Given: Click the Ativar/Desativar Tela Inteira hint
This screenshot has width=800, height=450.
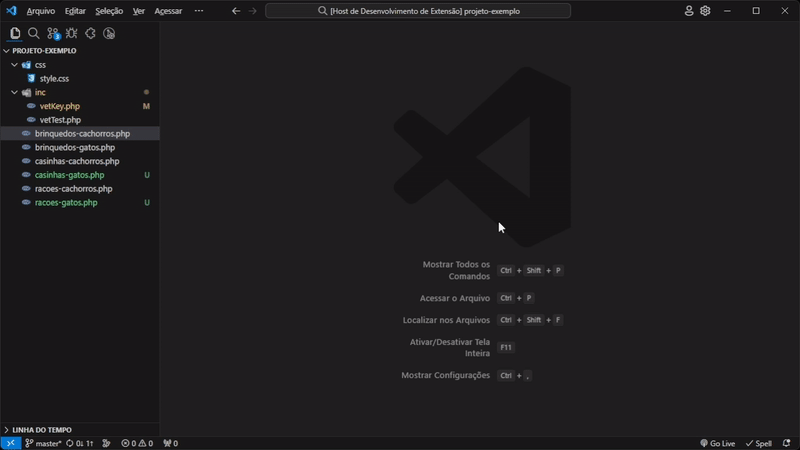Looking at the screenshot, I should [x=449, y=347].
